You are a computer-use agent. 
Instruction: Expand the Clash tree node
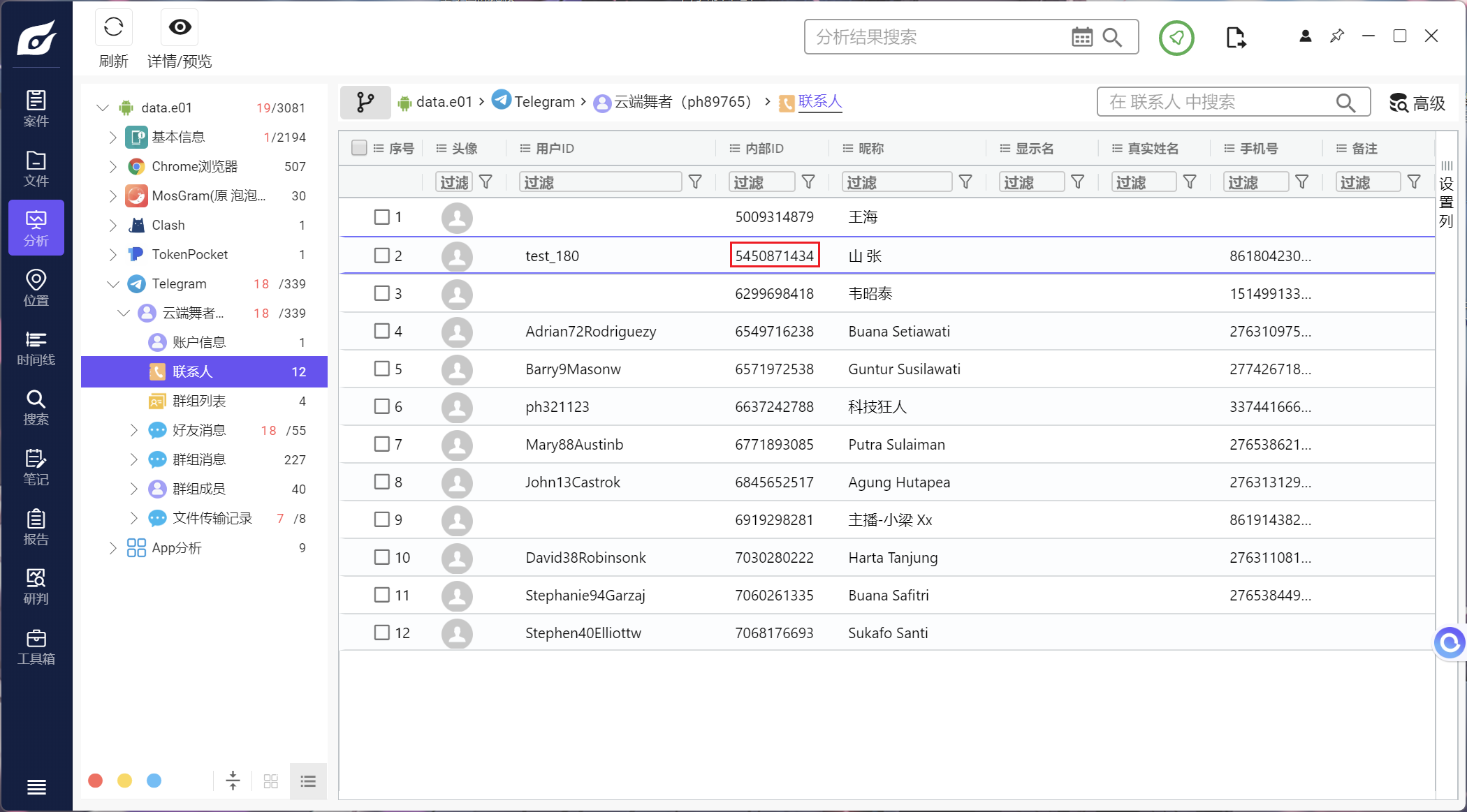(113, 225)
